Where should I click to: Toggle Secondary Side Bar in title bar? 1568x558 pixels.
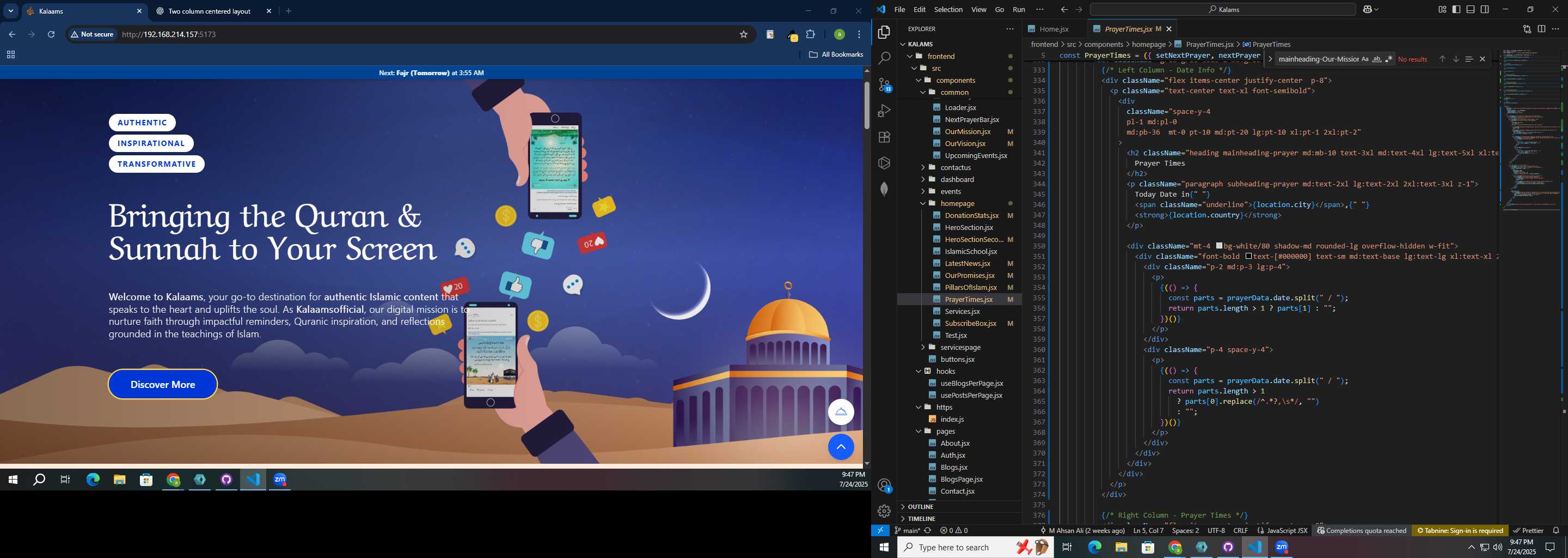tap(1485, 9)
